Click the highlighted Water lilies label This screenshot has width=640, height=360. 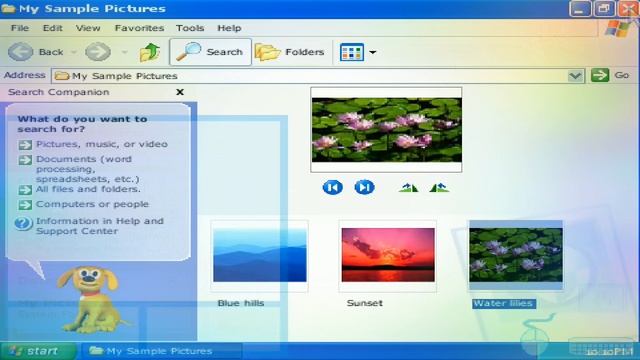tap(504, 303)
